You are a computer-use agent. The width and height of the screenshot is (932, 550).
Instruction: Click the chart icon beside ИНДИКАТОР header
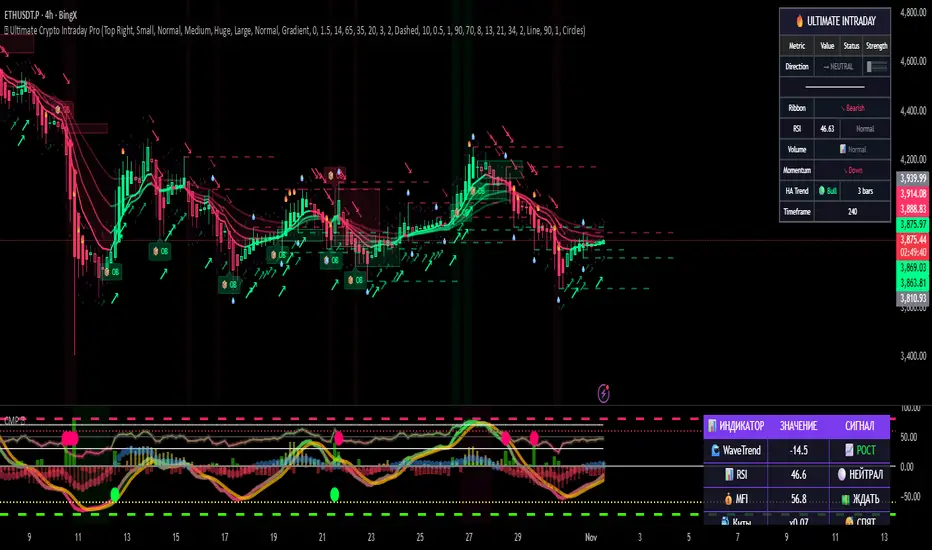coord(712,426)
